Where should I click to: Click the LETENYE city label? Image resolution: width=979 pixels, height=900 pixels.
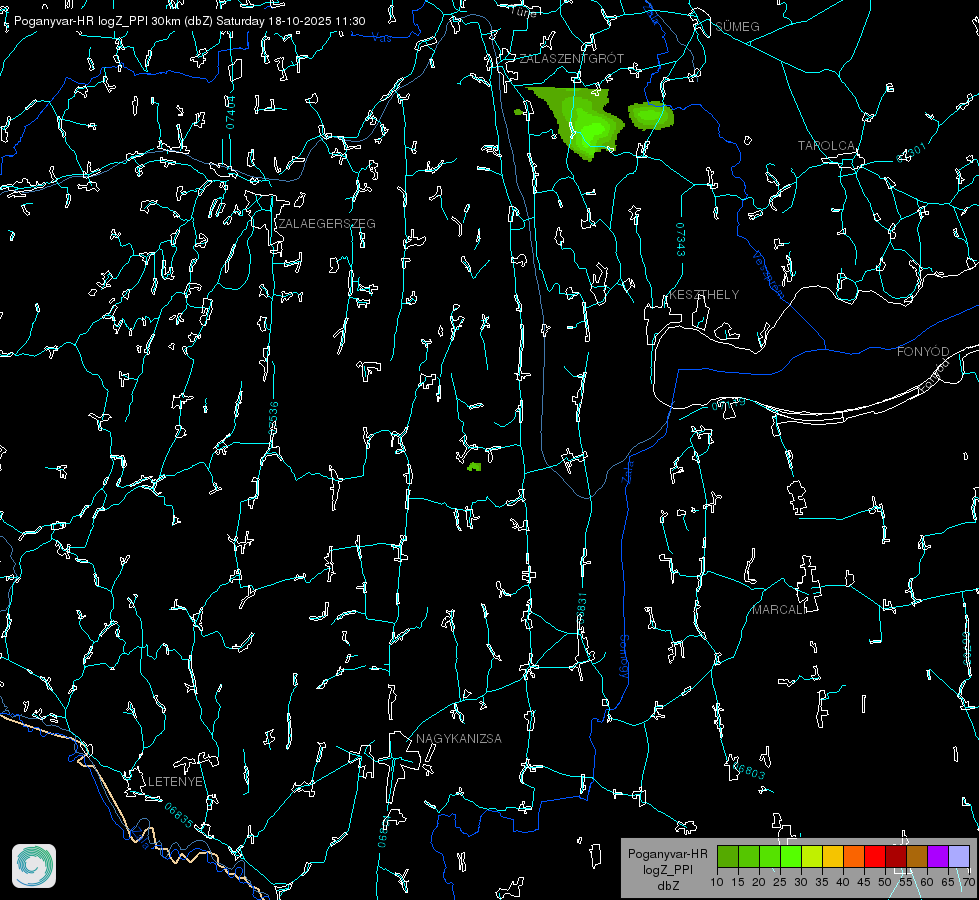tap(175, 782)
